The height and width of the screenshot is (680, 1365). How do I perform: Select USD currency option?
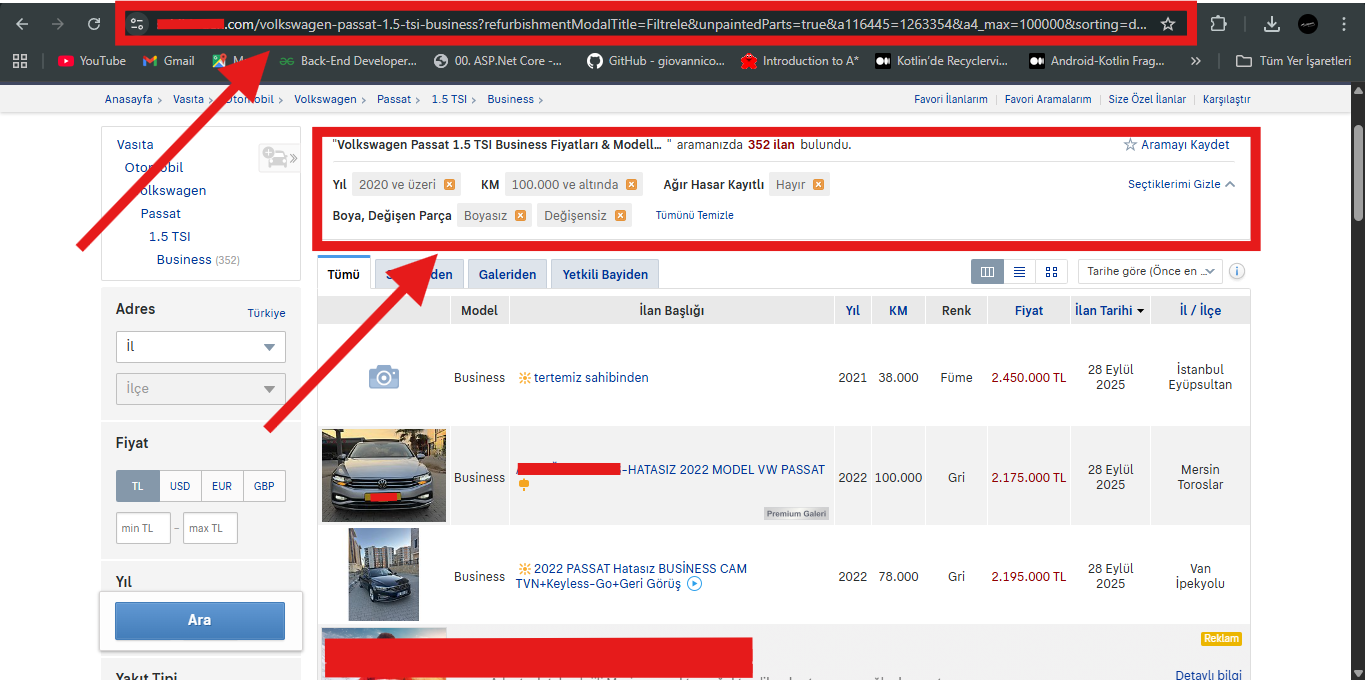180,486
